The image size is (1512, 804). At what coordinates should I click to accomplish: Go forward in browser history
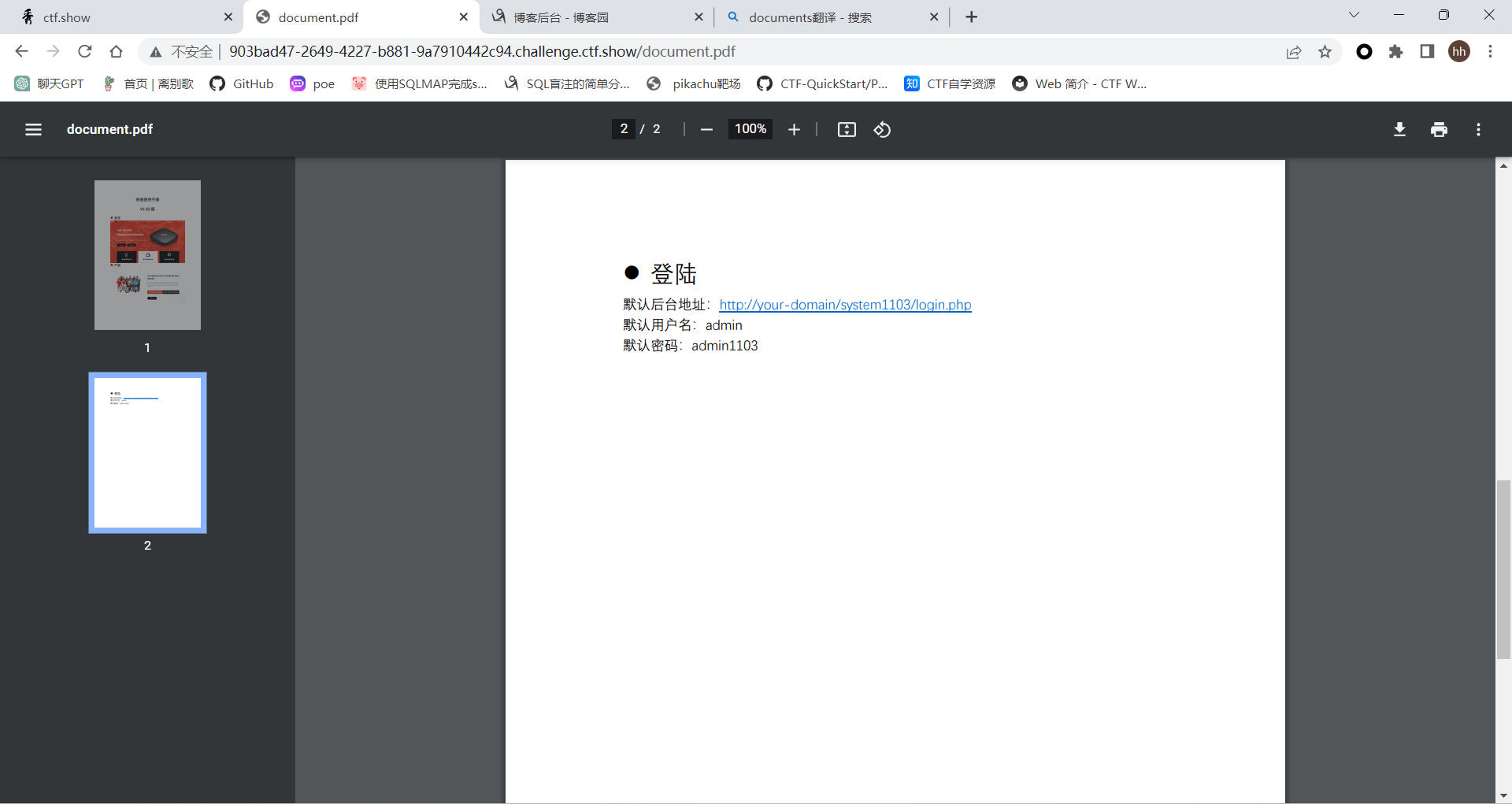click(53, 51)
